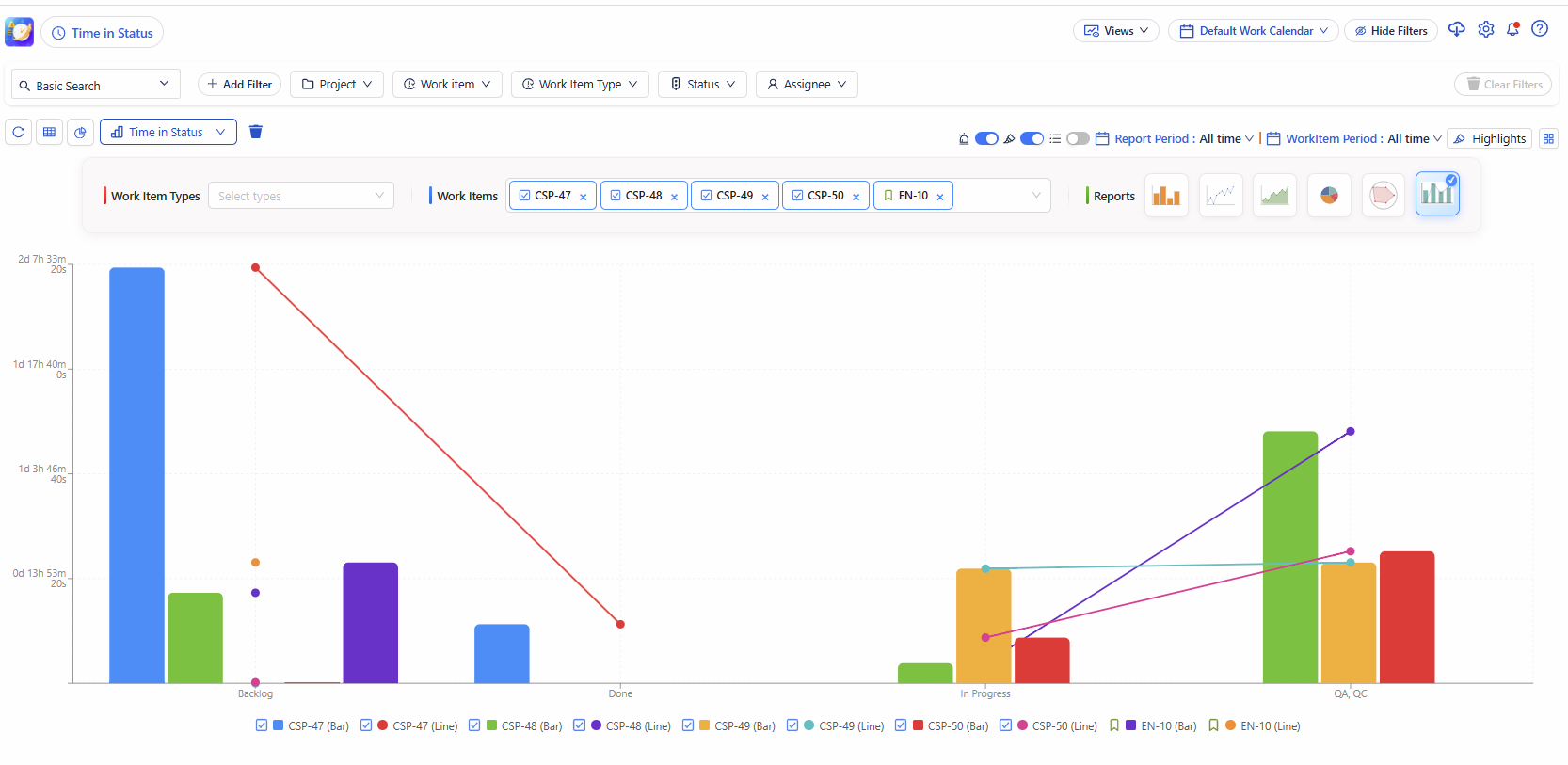The width and height of the screenshot is (1568, 765).
Task: Open the settings gear icon
Action: [x=1486, y=29]
